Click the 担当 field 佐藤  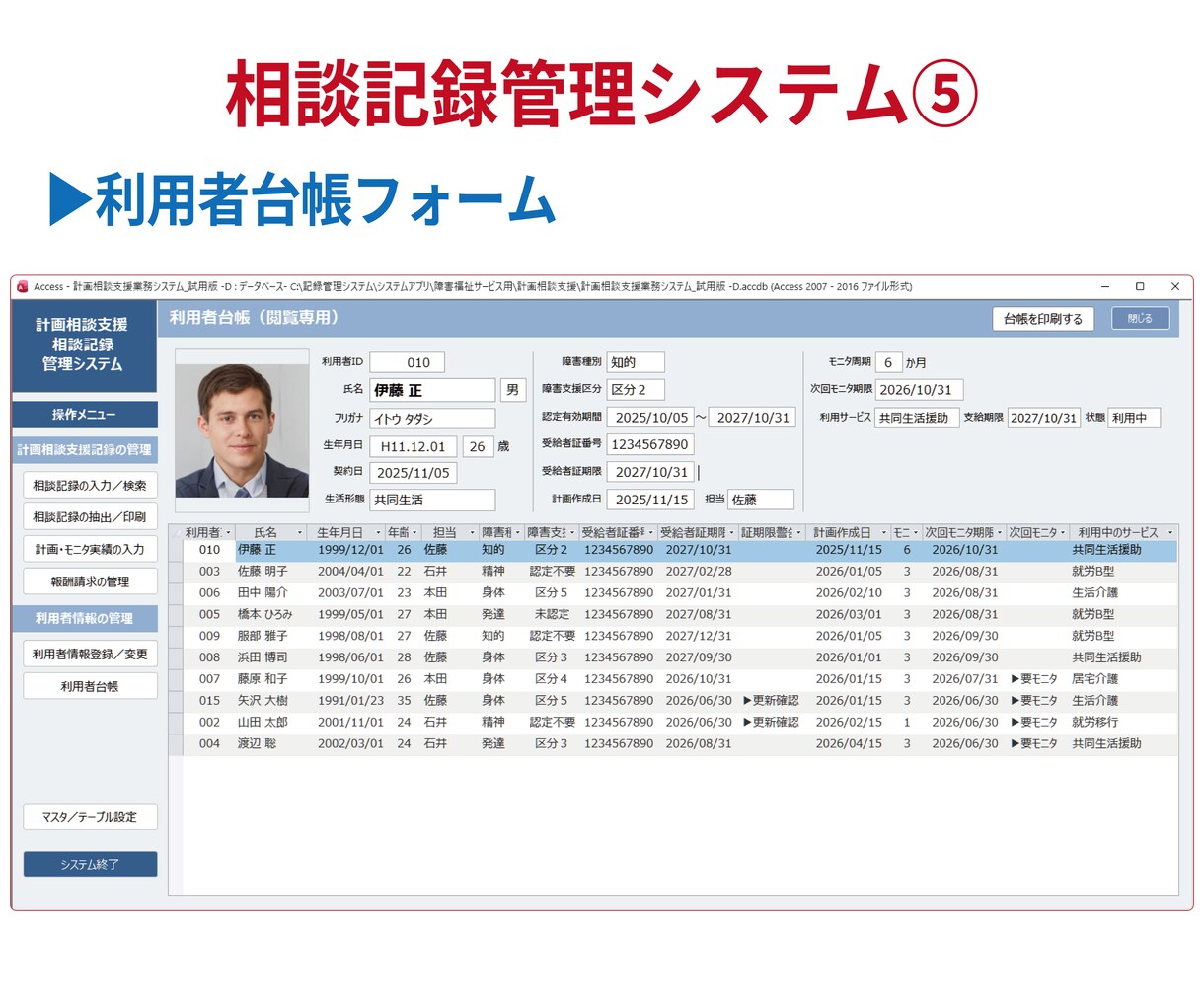(760, 500)
